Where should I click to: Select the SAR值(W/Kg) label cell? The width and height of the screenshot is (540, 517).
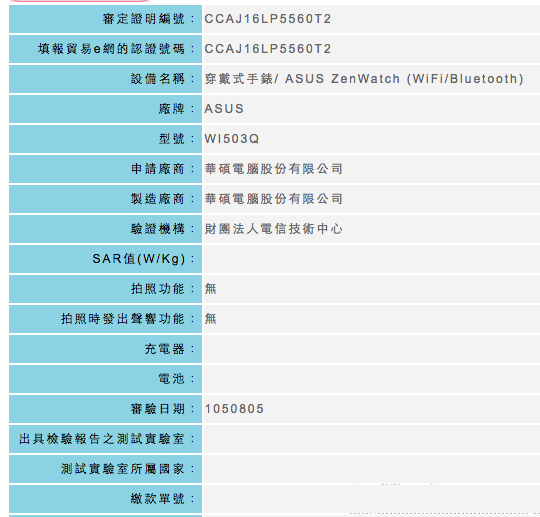(x=105, y=259)
